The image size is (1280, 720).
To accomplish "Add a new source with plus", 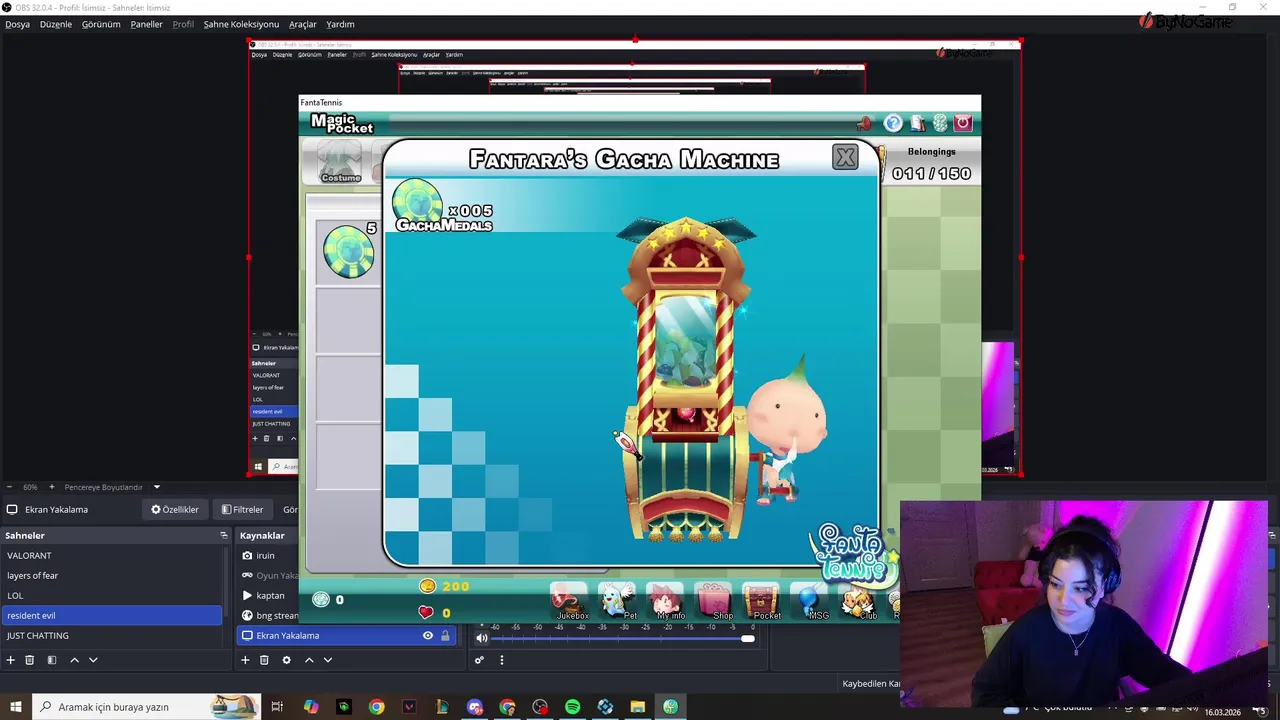I will (x=245, y=660).
